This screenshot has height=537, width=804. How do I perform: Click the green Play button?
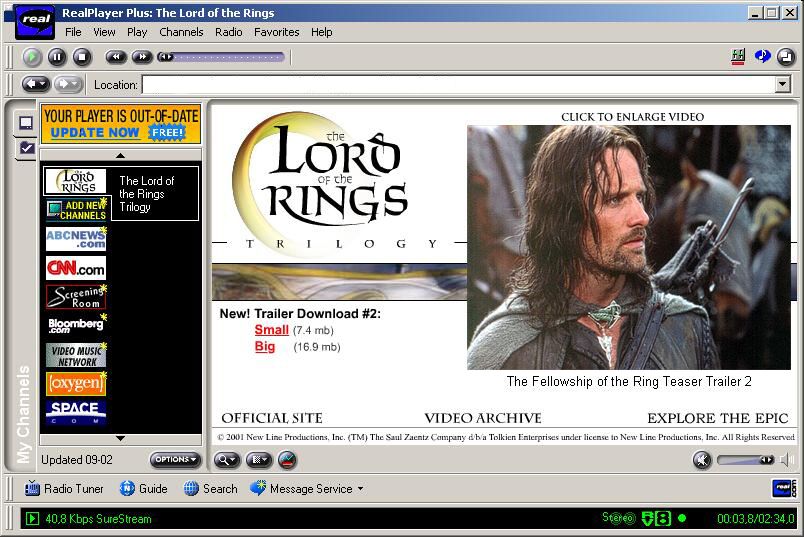click(x=32, y=57)
